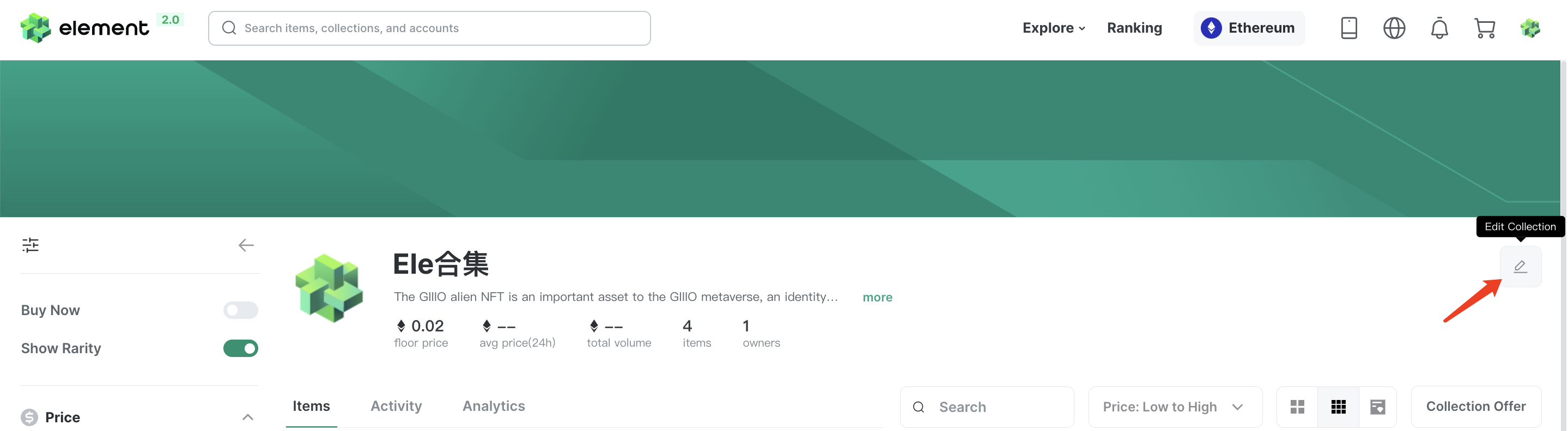
Task: Click the user avatar in top bar
Action: coord(1530,28)
